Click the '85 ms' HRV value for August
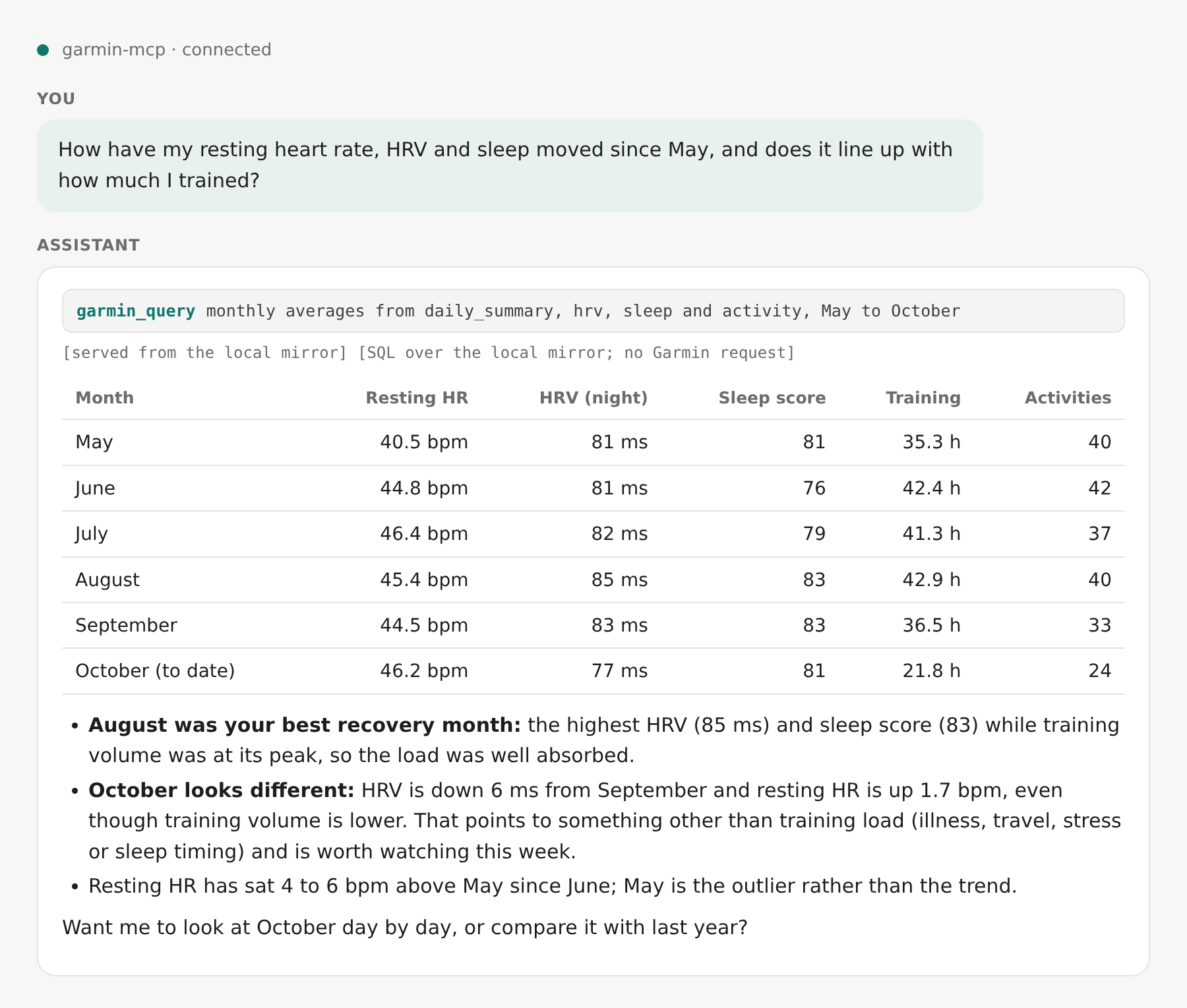Viewport: 1187px width, 1008px height. pos(619,580)
